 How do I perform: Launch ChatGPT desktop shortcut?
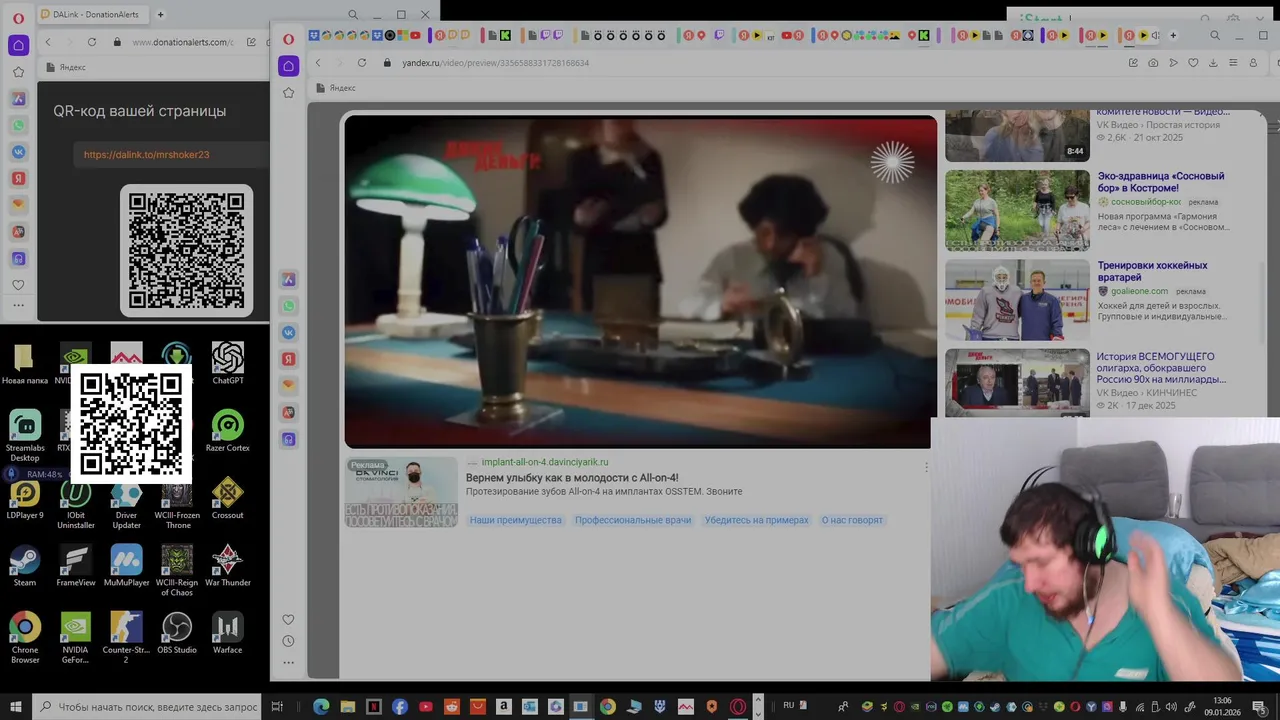click(228, 363)
